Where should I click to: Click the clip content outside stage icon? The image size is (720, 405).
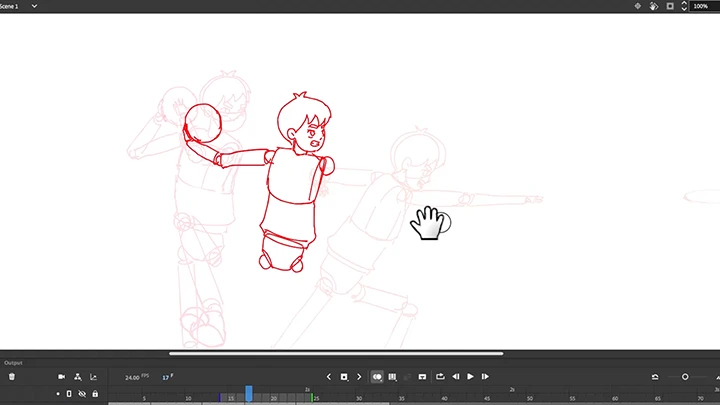point(670,6)
